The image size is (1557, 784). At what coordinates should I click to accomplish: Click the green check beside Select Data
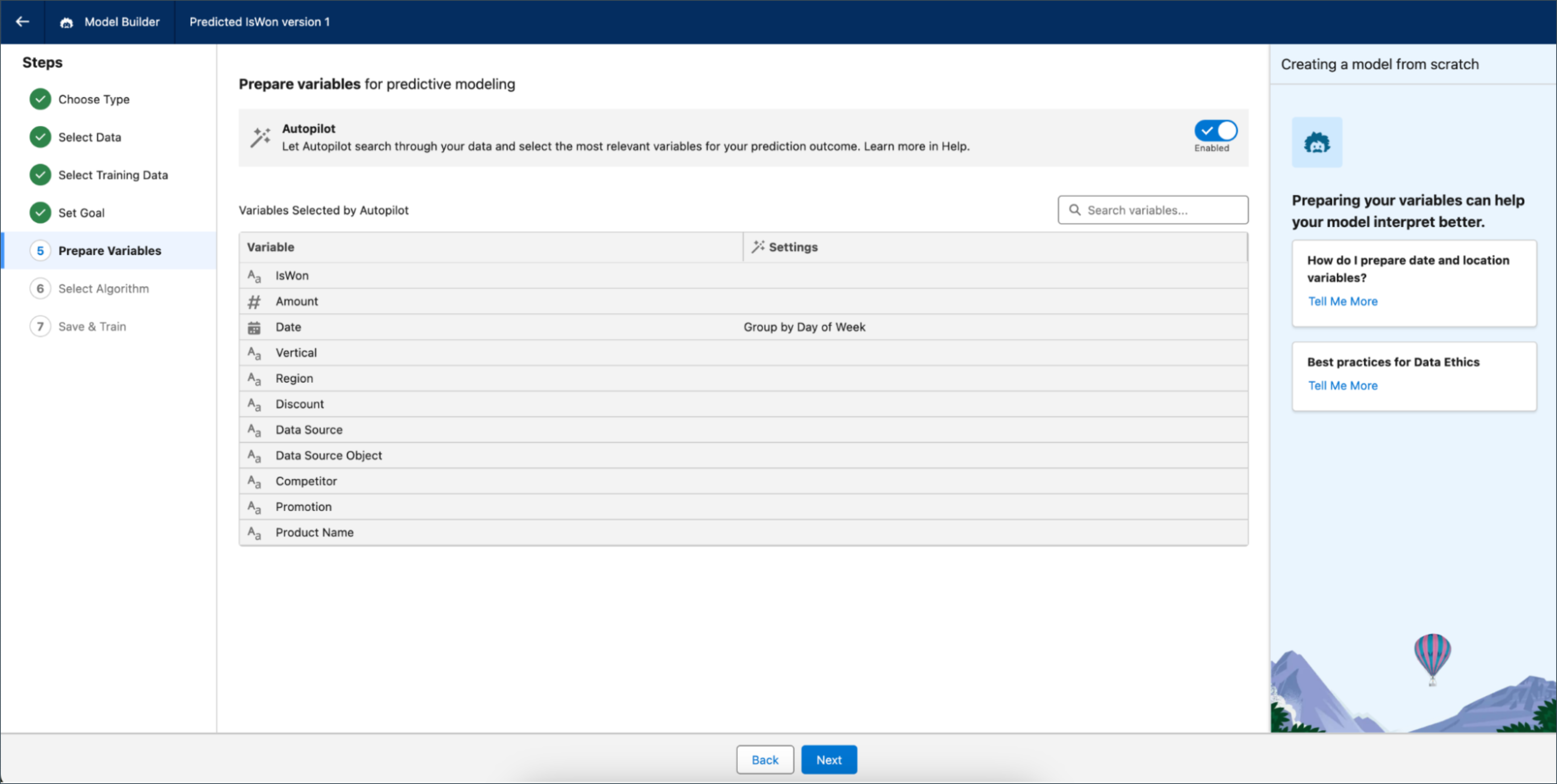click(40, 137)
